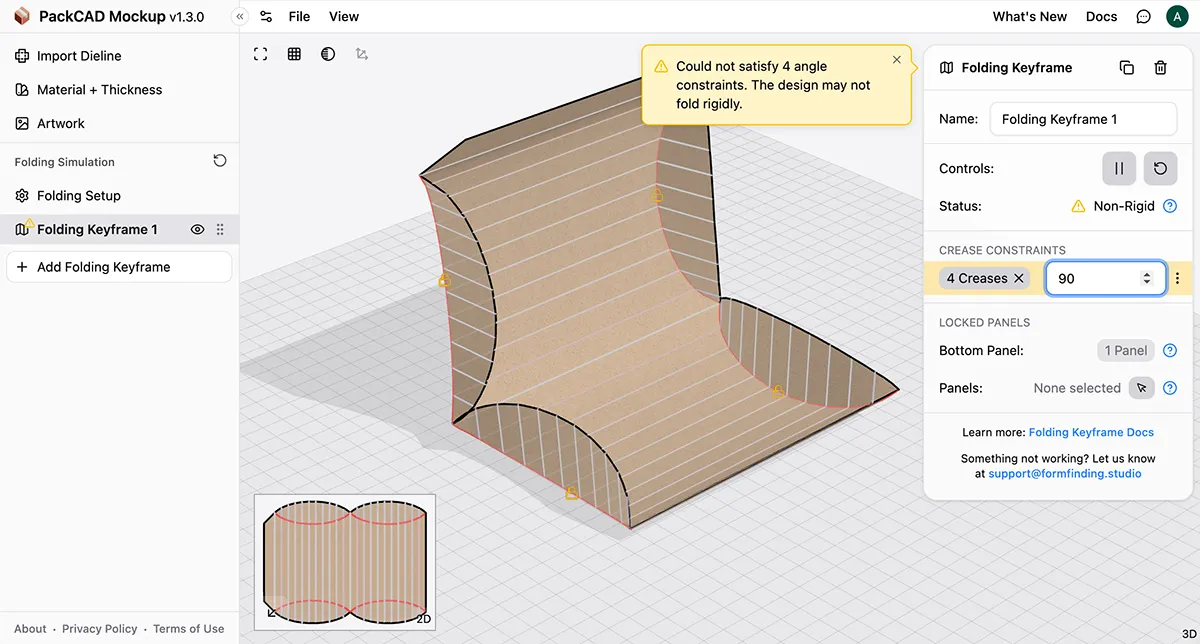The height and width of the screenshot is (644, 1200).
Task: Toggle the shading mode half-circle icon
Action: point(328,54)
